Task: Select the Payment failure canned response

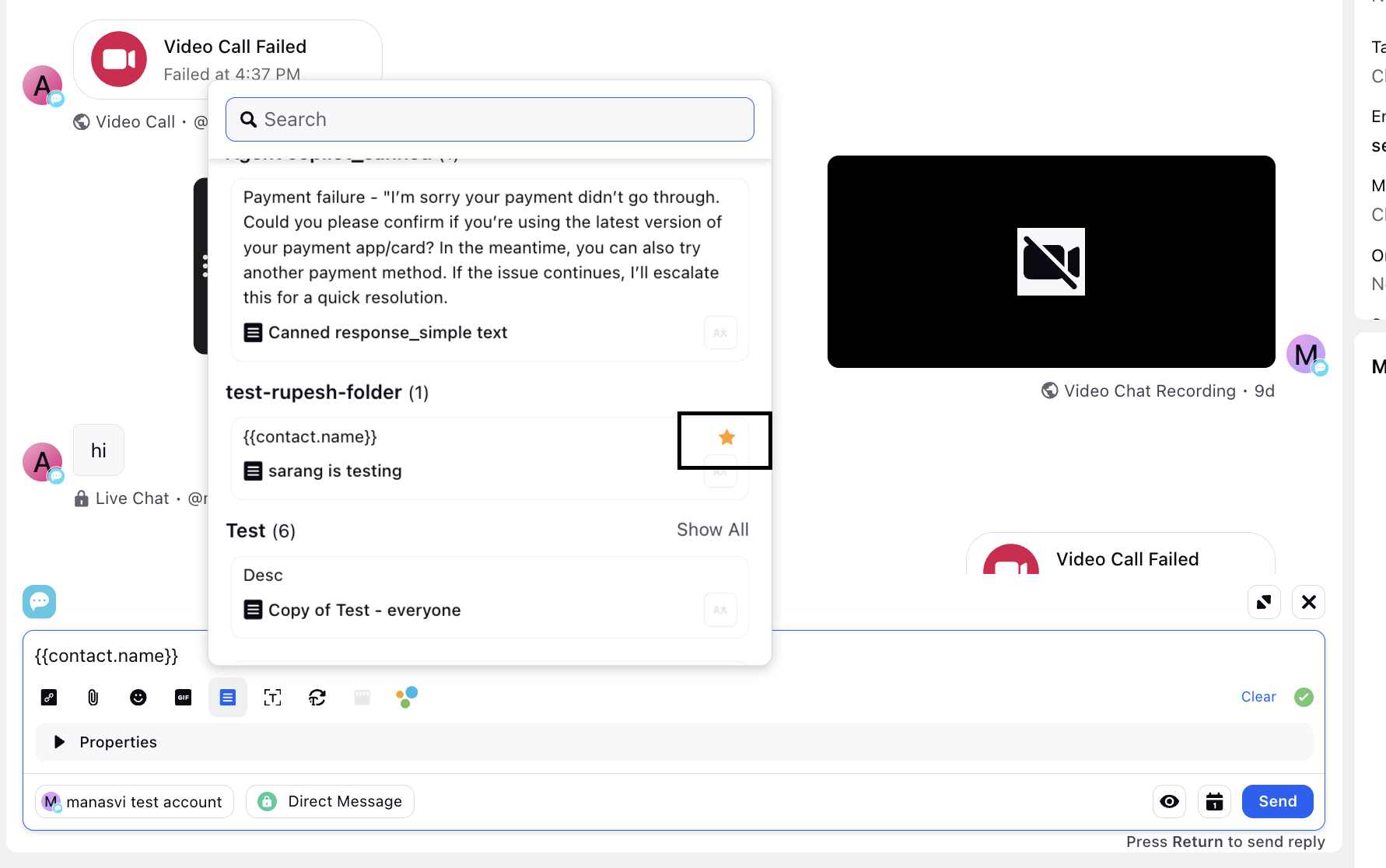Action: point(490,270)
